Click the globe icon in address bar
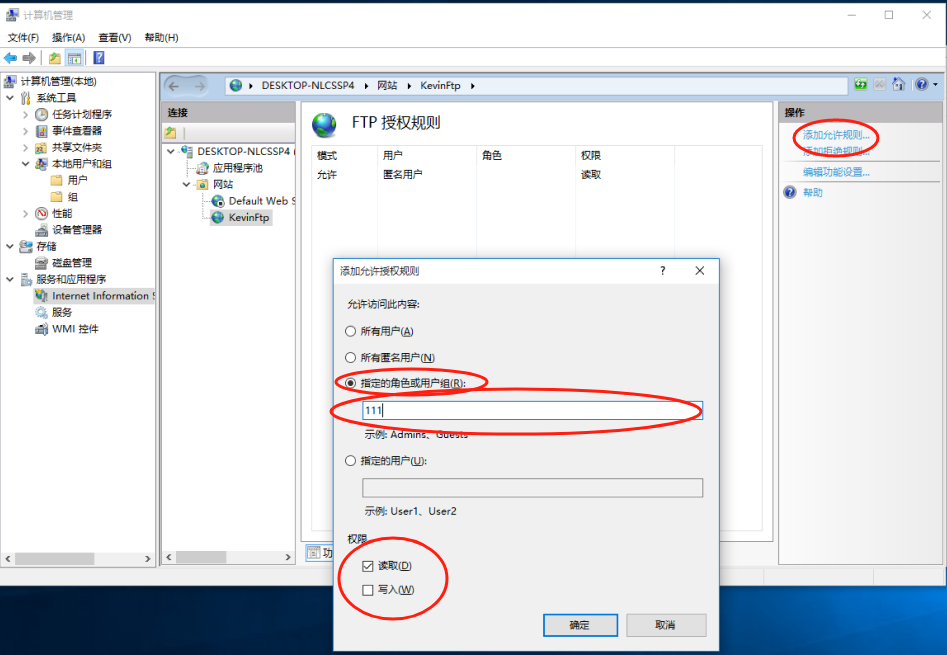 coord(236,86)
